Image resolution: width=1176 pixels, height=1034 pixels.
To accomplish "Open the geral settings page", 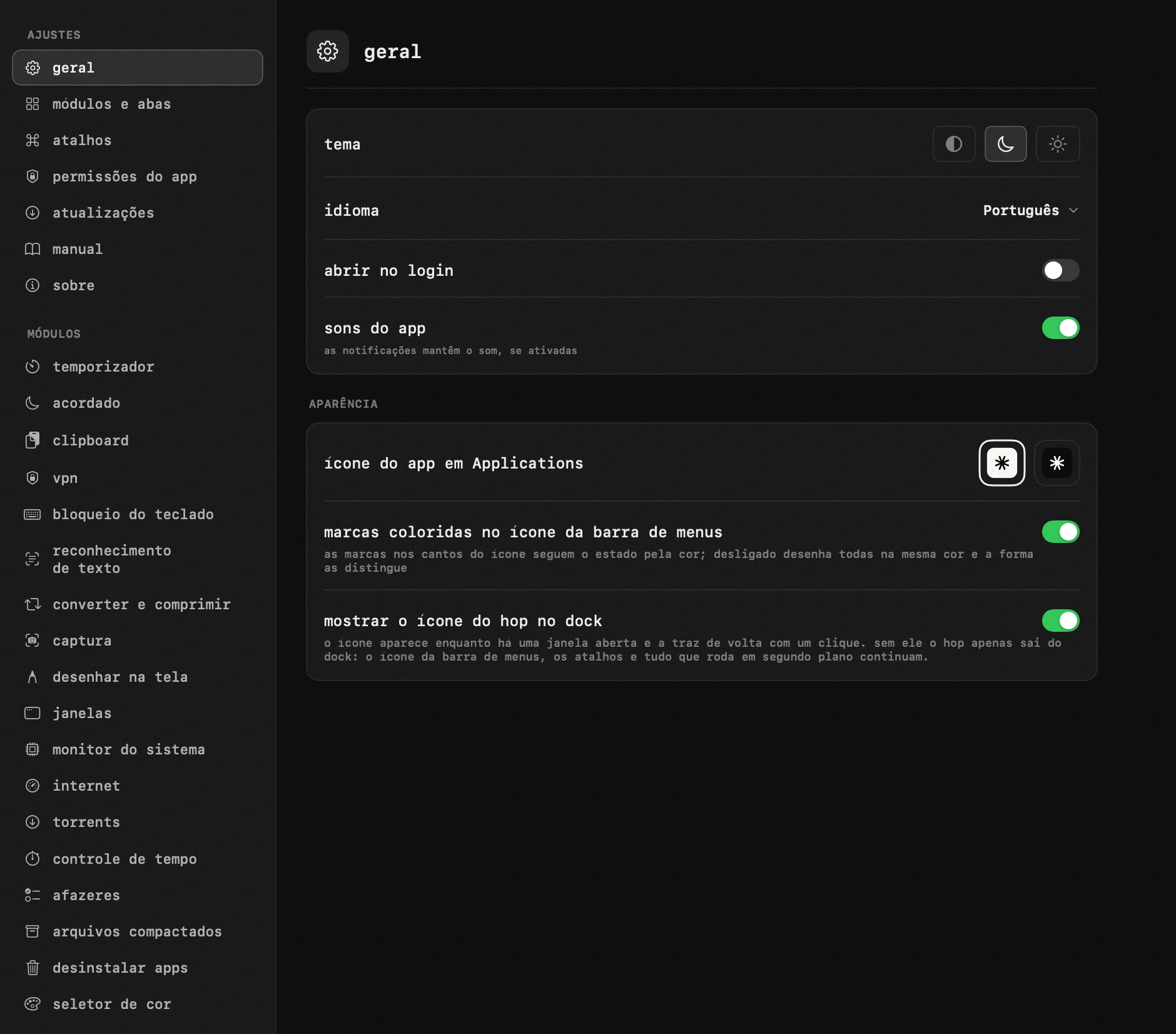I will pos(138,68).
